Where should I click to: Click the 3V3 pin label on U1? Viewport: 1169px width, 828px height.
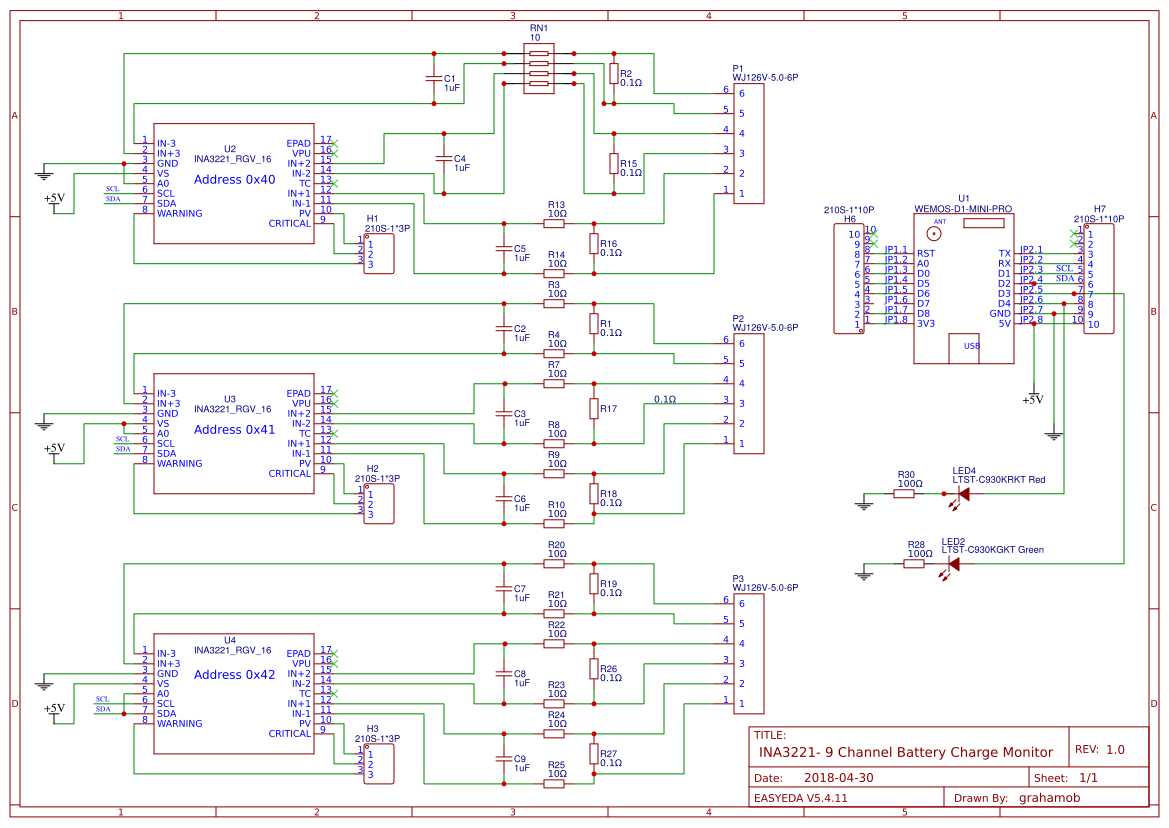click(925, 323)
